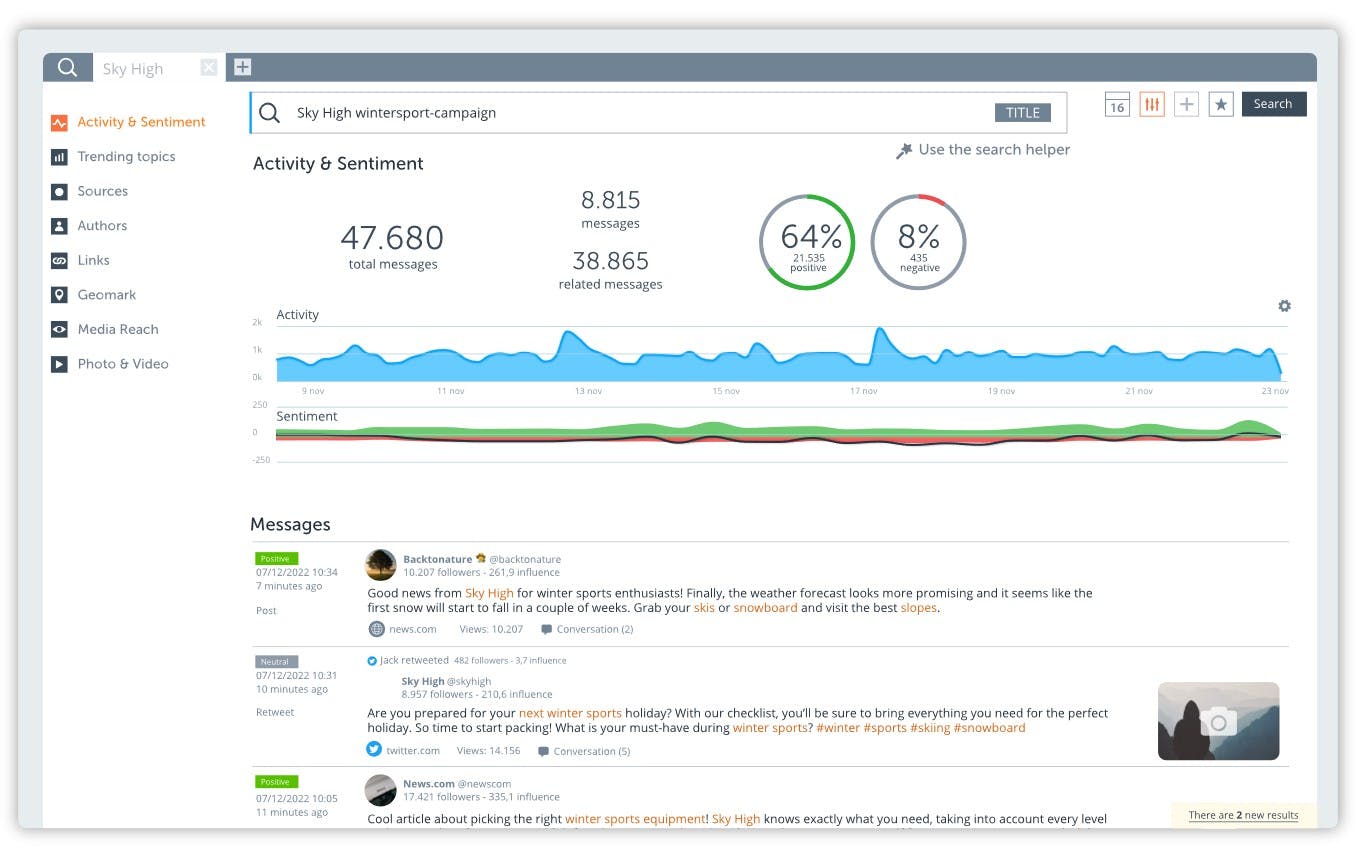1365x862 pixels.
Task: Click the TITLE tag in the search bar
Action: coord(1022,113)
